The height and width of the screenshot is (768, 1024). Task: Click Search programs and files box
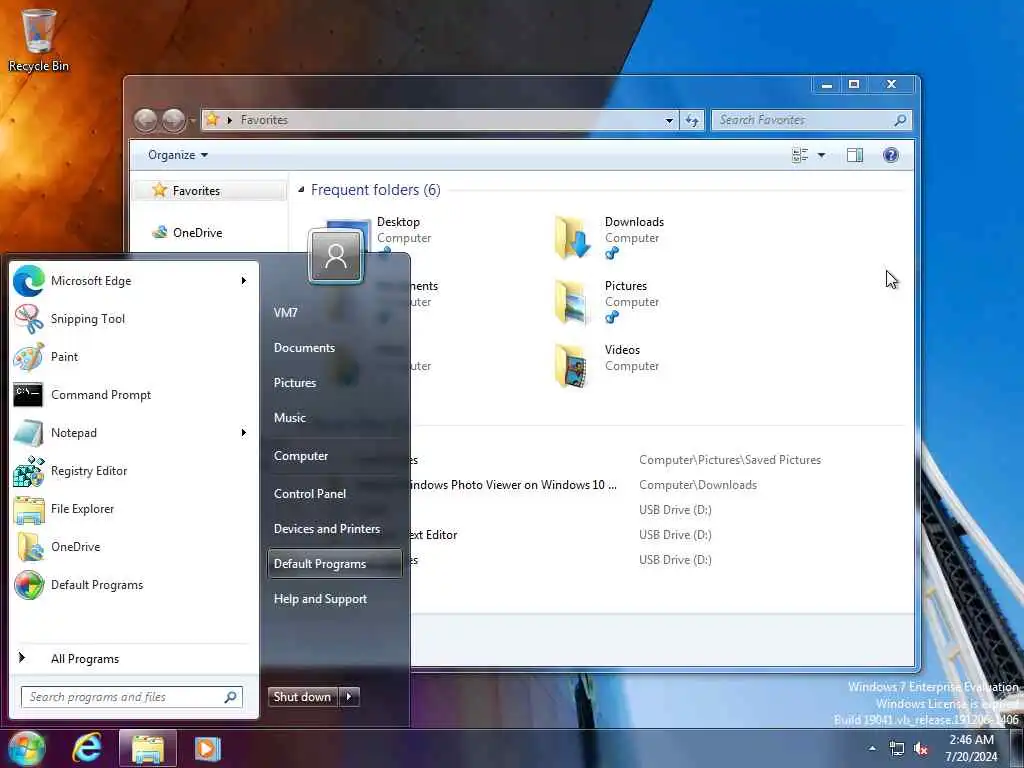pos(132,697)
